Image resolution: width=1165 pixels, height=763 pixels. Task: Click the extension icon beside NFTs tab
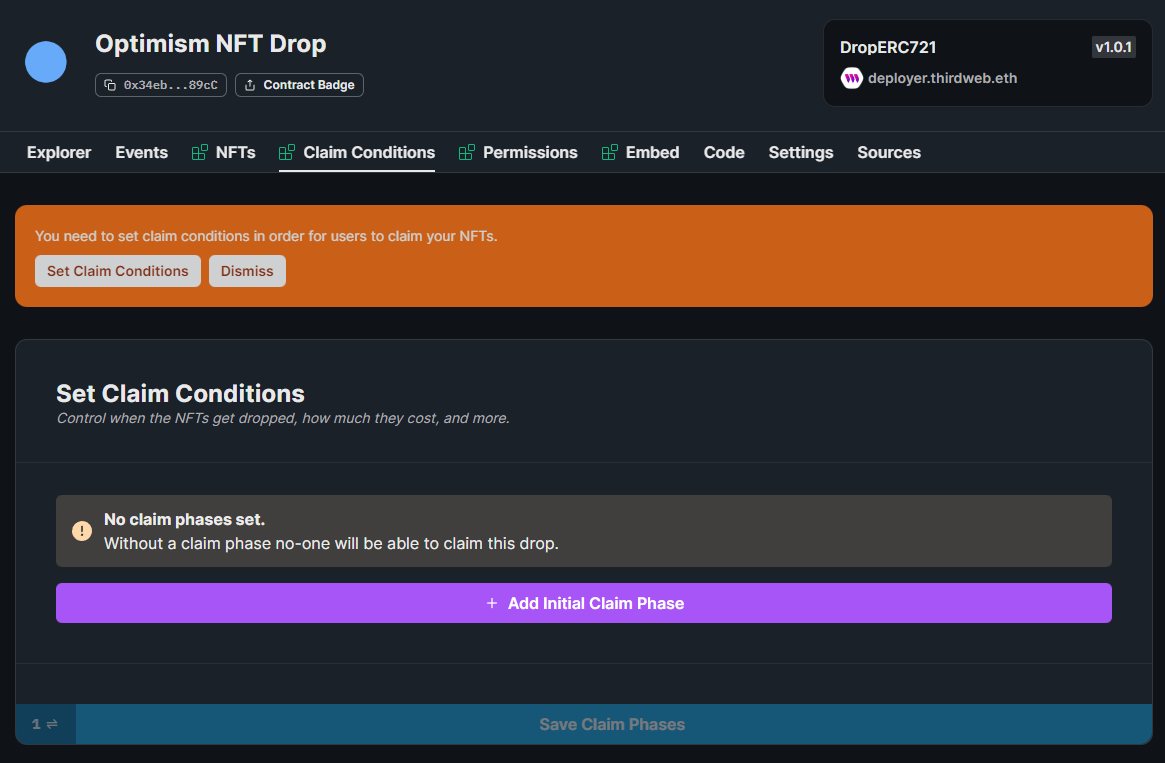coord(199,152)
